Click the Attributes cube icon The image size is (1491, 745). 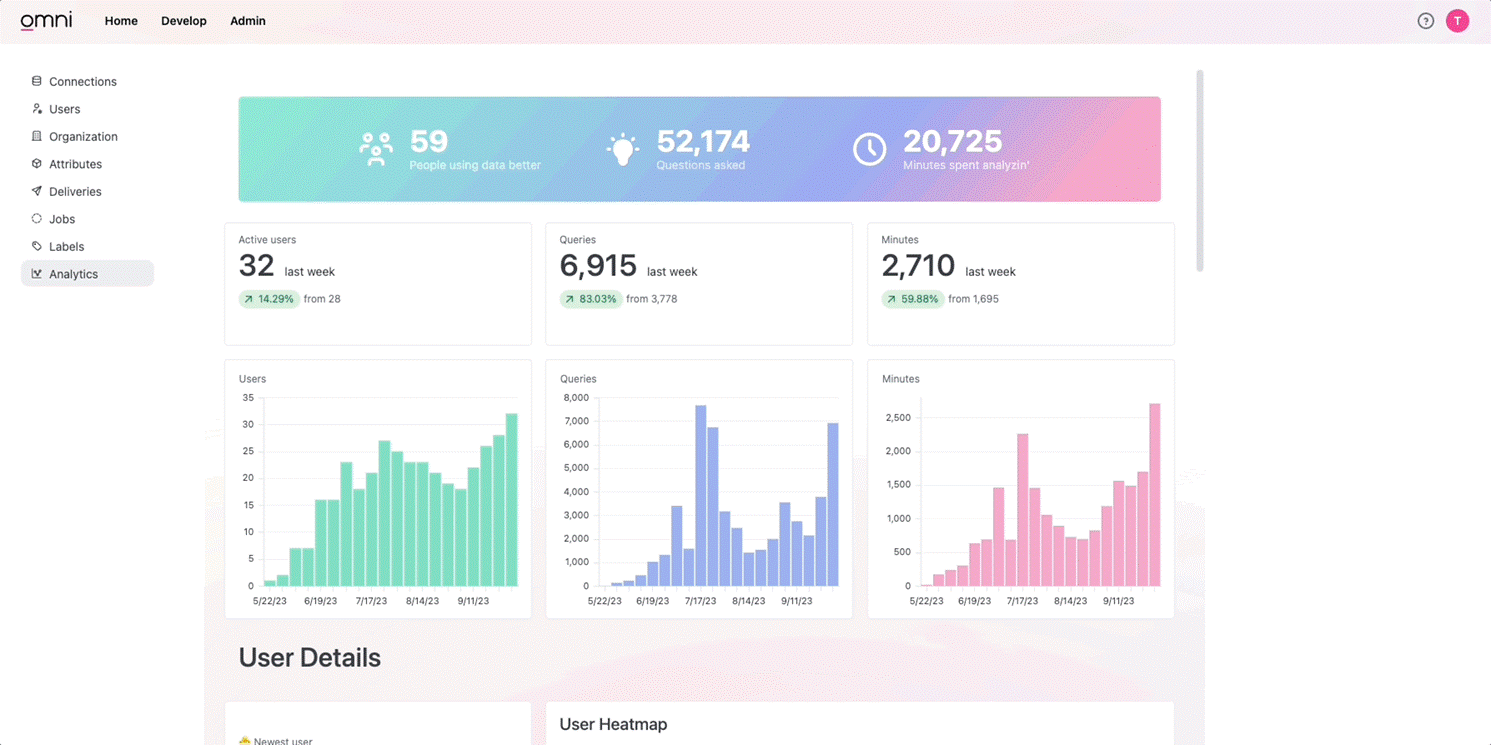point(37,164)
